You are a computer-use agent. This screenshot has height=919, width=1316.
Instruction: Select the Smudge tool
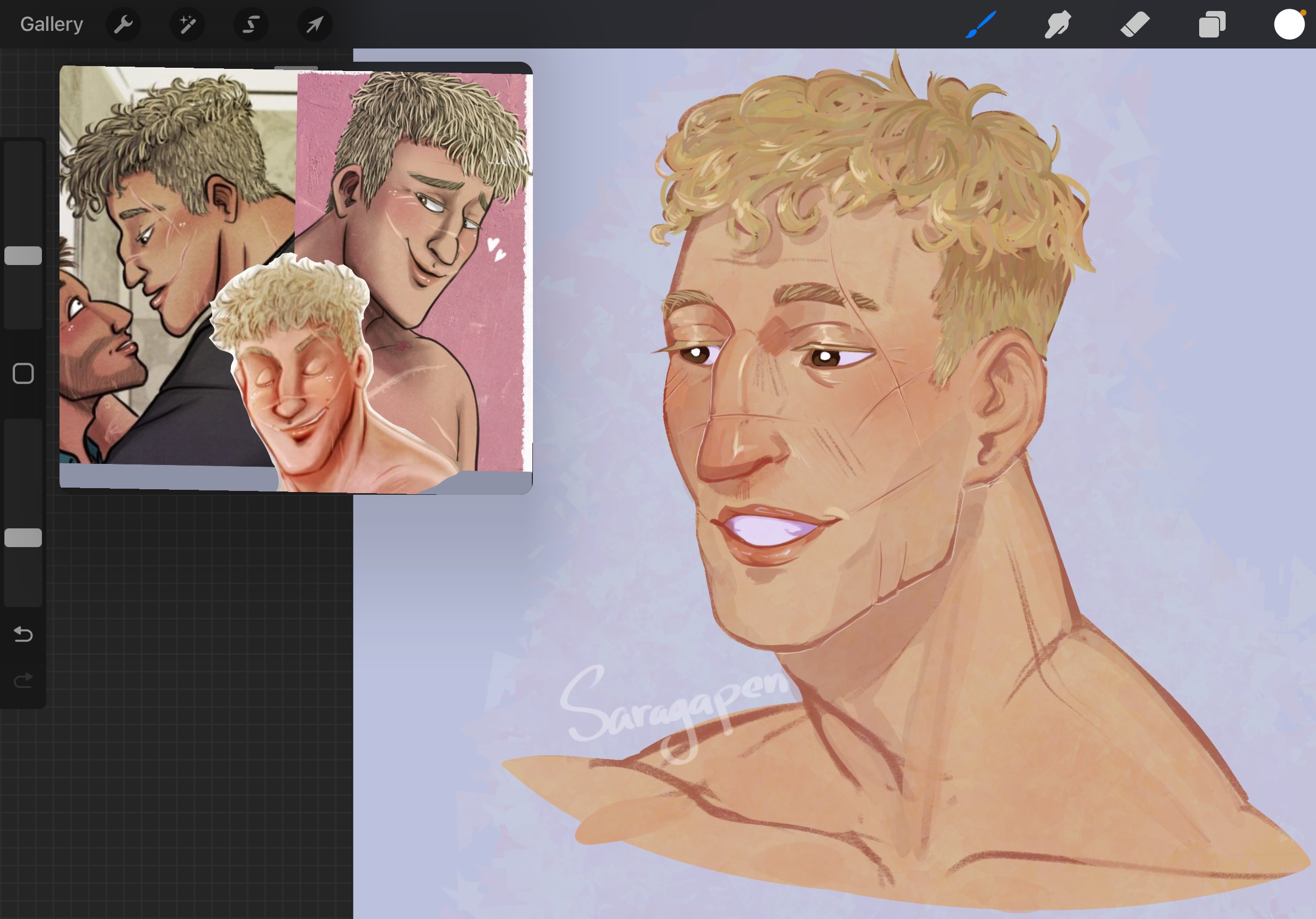pos(1058,25)
